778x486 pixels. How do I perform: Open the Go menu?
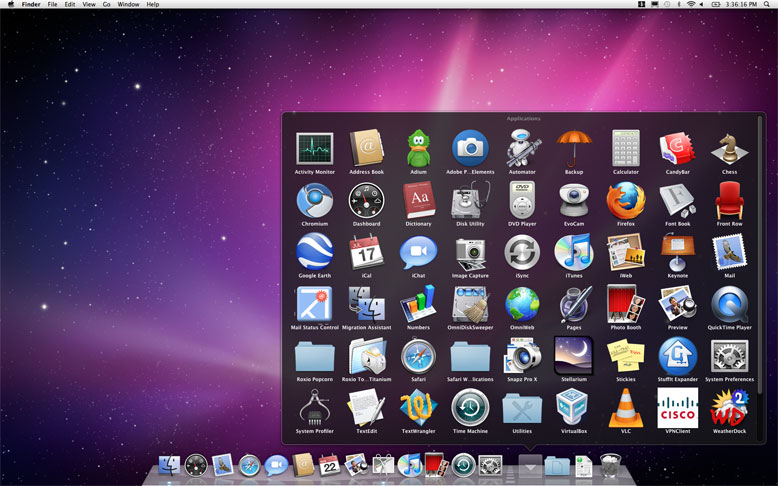tap(107, 4)
